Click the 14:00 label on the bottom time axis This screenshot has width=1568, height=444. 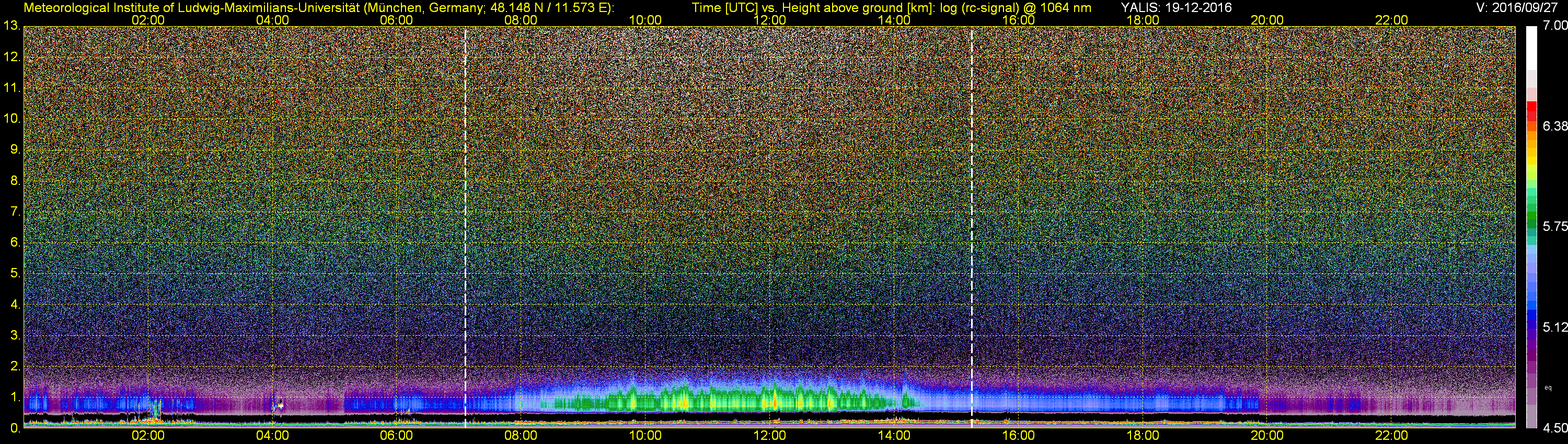coord(894,436)
